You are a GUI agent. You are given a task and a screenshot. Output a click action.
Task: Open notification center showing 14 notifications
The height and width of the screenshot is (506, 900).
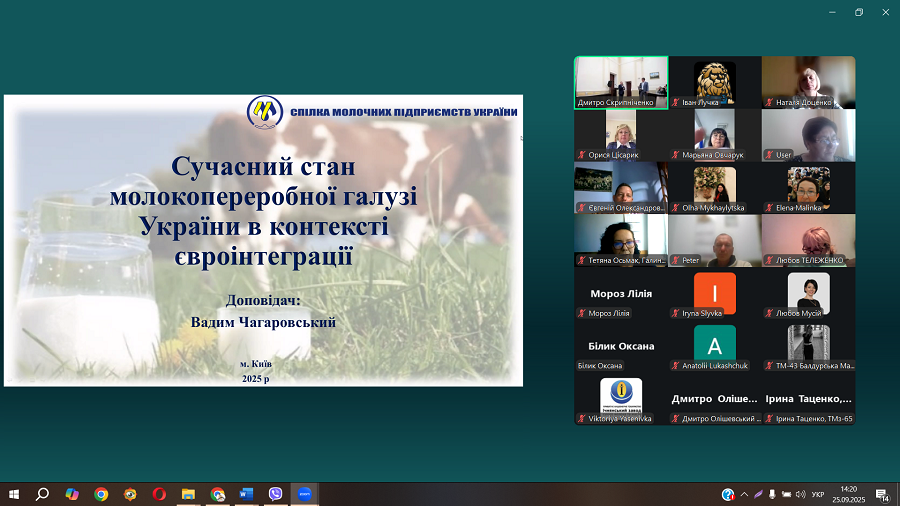tap(883, 495)
